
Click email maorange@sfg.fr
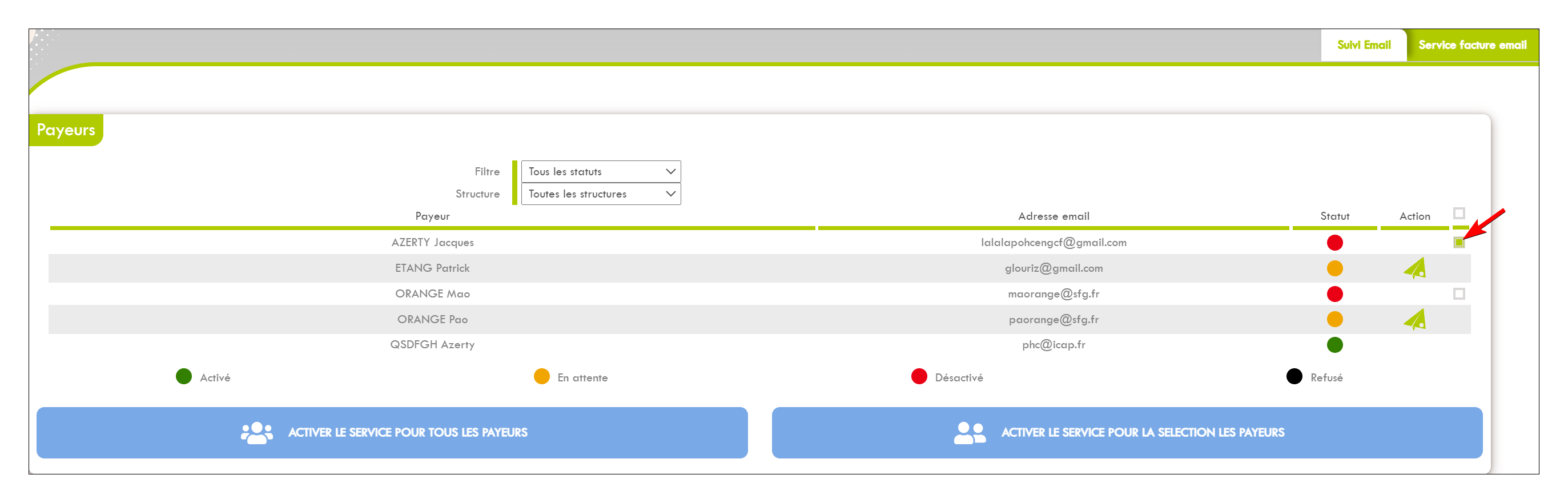[x=1053, y=293]
